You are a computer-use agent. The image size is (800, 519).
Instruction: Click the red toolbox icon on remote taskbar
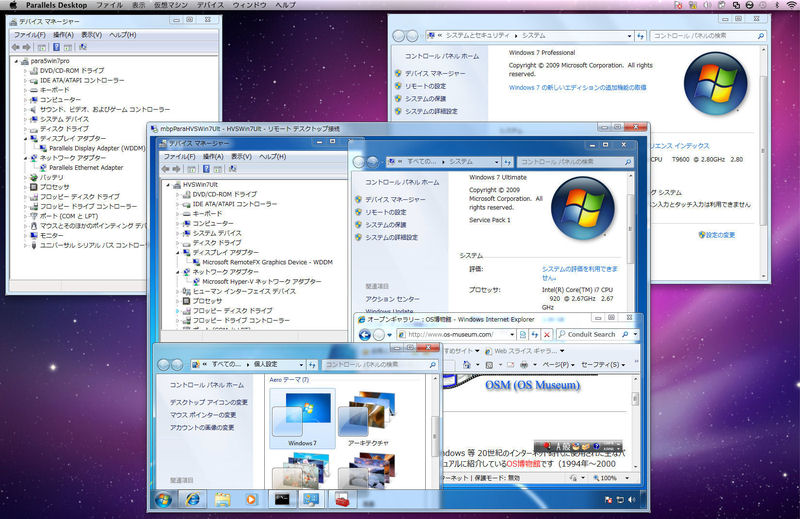pyautogui.click(x=341, y=499)
